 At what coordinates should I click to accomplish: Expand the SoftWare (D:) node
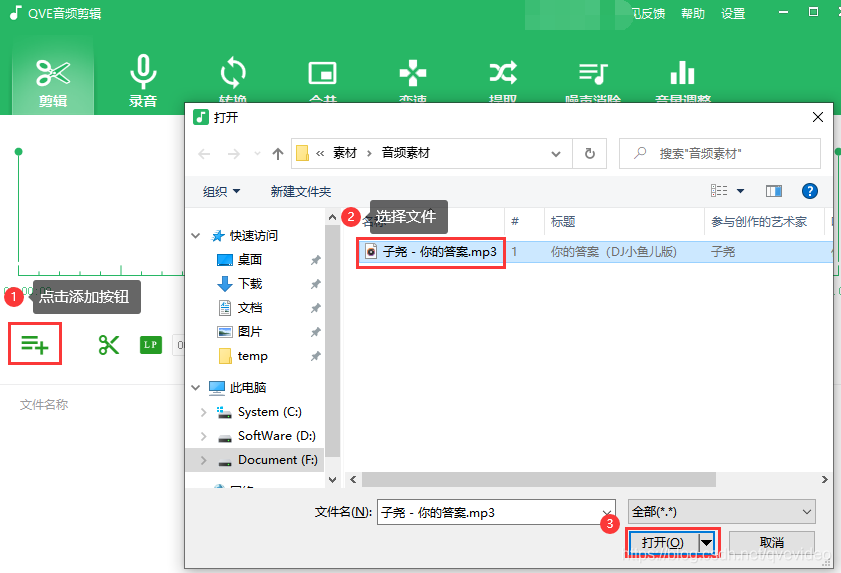coord(204,436)
